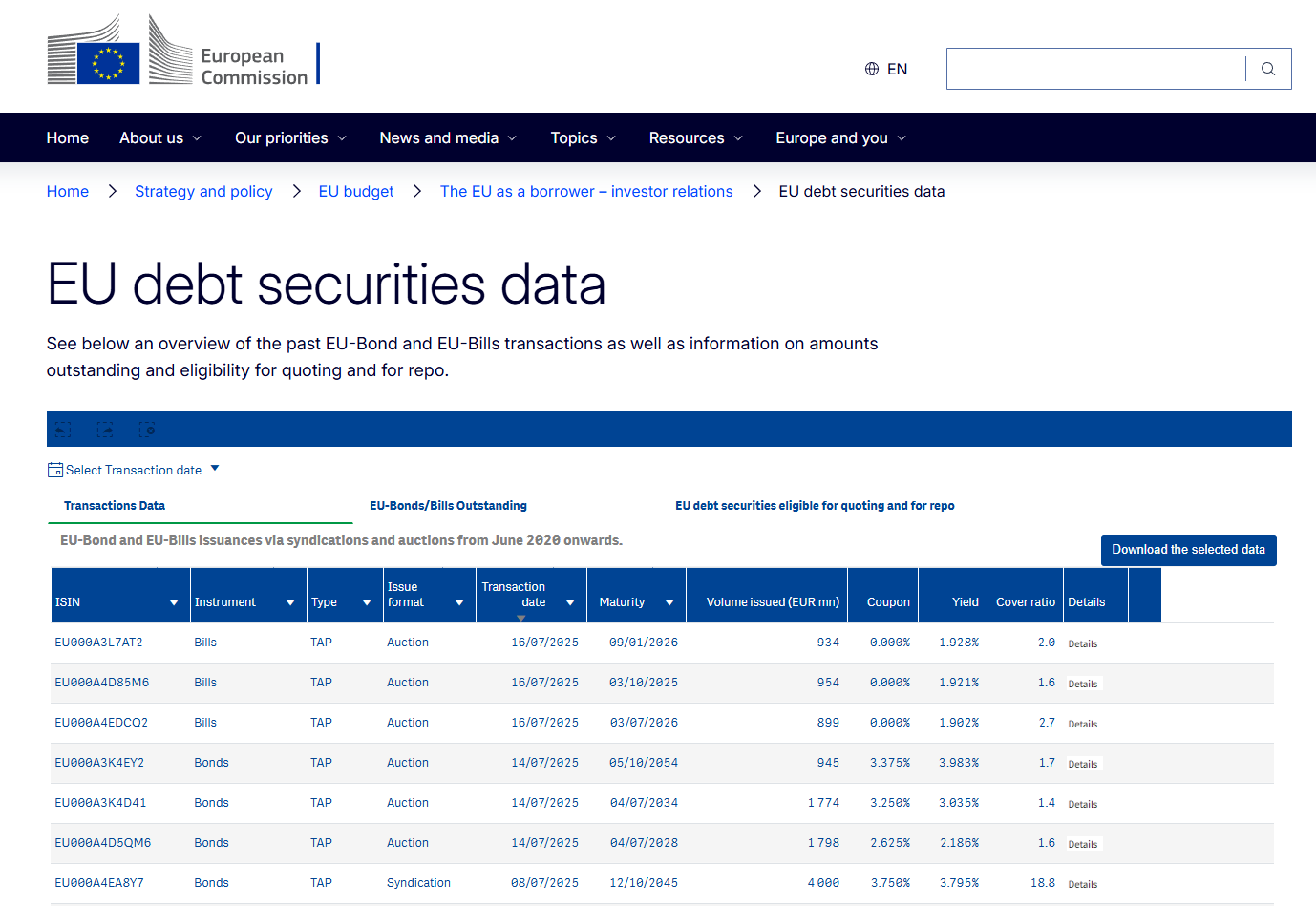Click the search input field
The height and width of the screenshot is (906, 1316).
tap(1095, 69)
